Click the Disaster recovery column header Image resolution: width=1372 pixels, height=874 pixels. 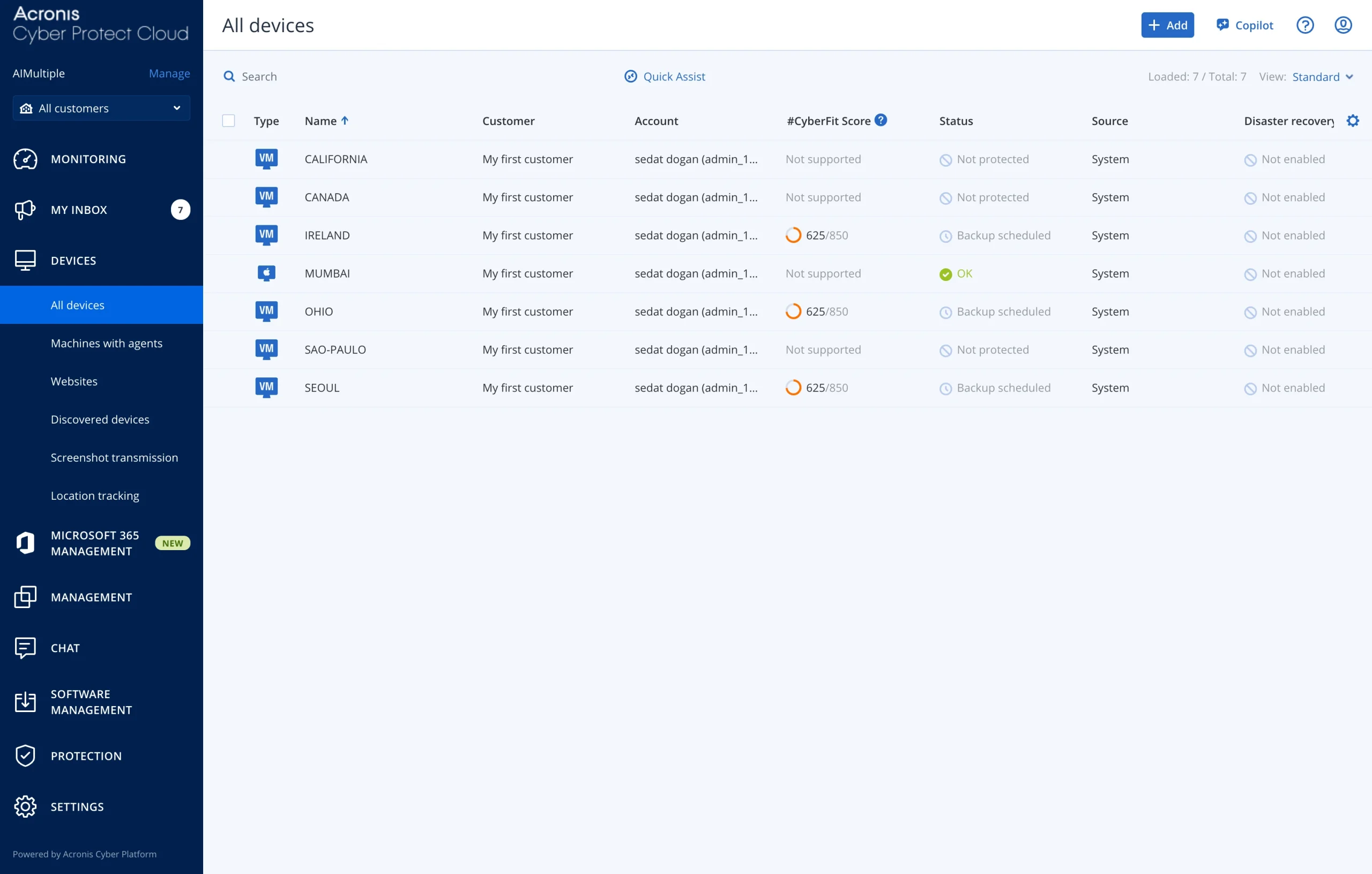1289,121
